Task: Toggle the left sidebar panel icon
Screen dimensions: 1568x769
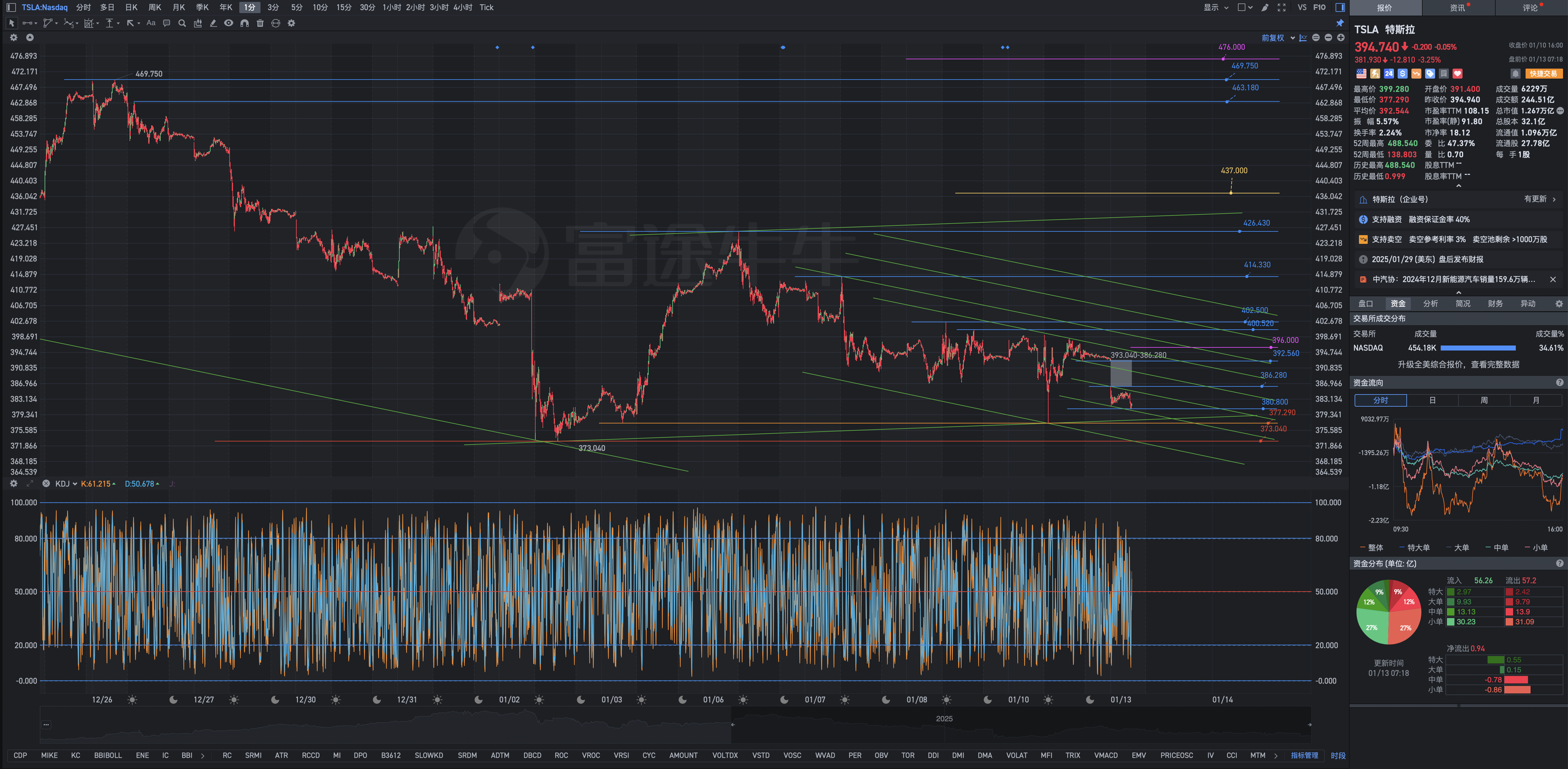Action: point(11,7)
